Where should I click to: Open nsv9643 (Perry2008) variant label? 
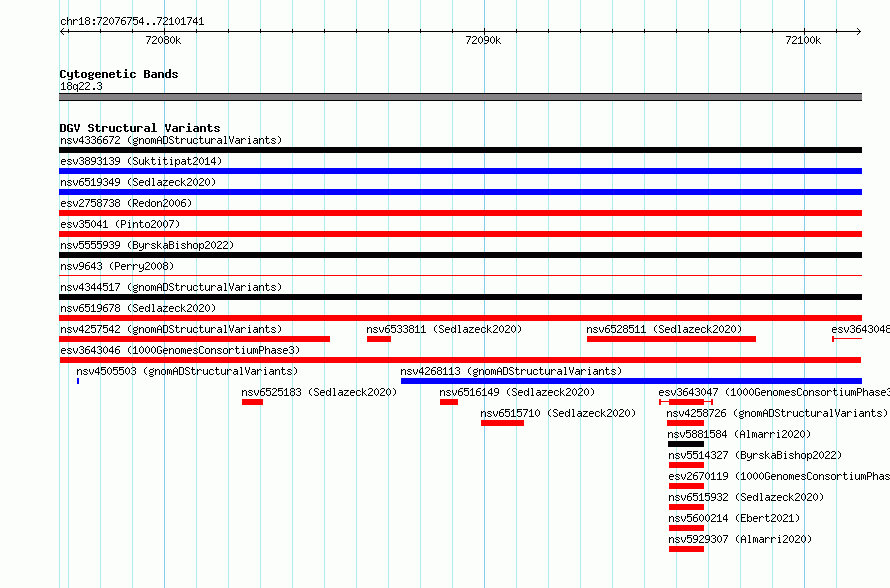click(x=117, y=266)
